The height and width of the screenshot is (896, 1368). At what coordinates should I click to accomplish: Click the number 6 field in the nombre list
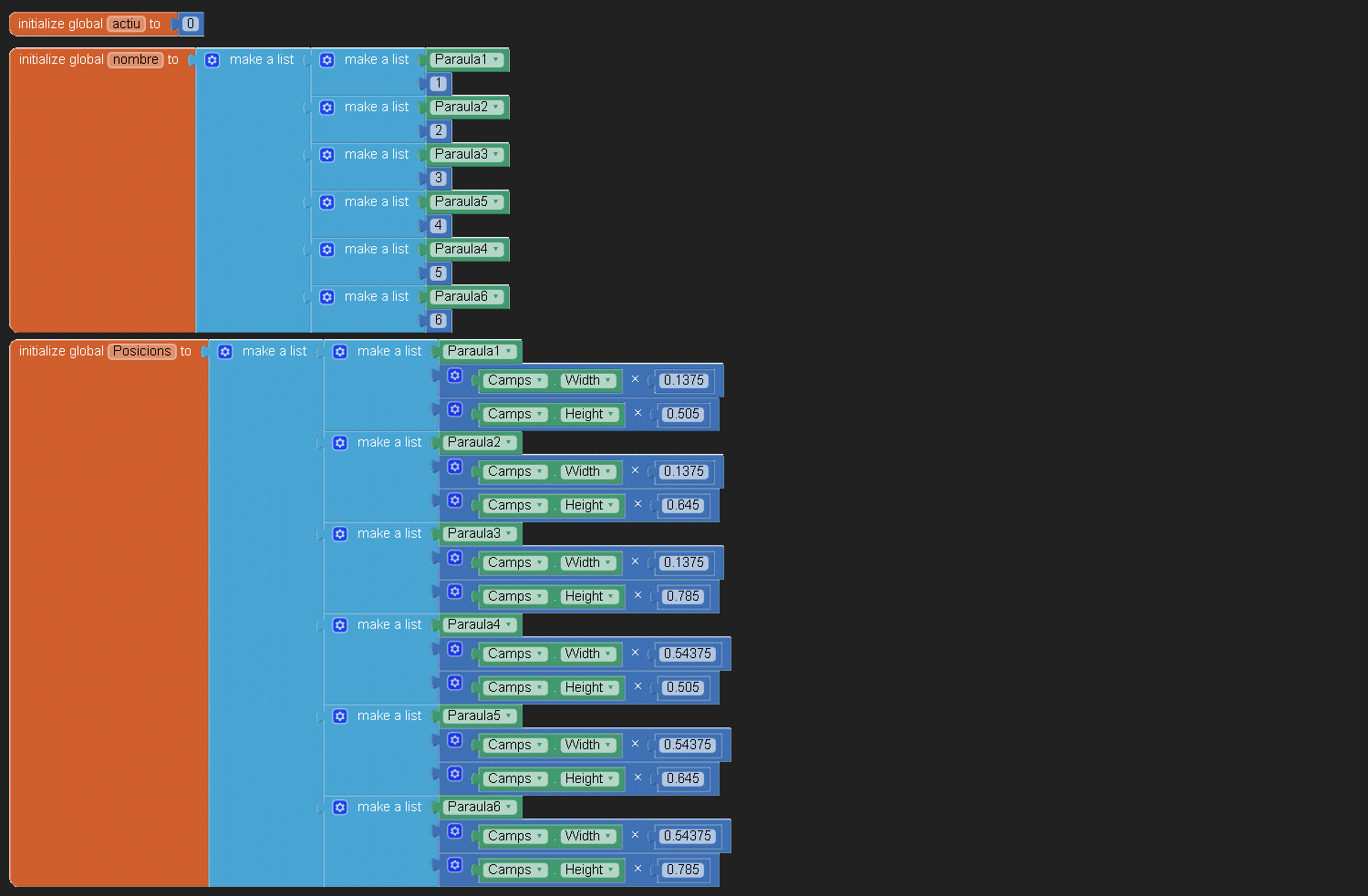coord(438,320)
